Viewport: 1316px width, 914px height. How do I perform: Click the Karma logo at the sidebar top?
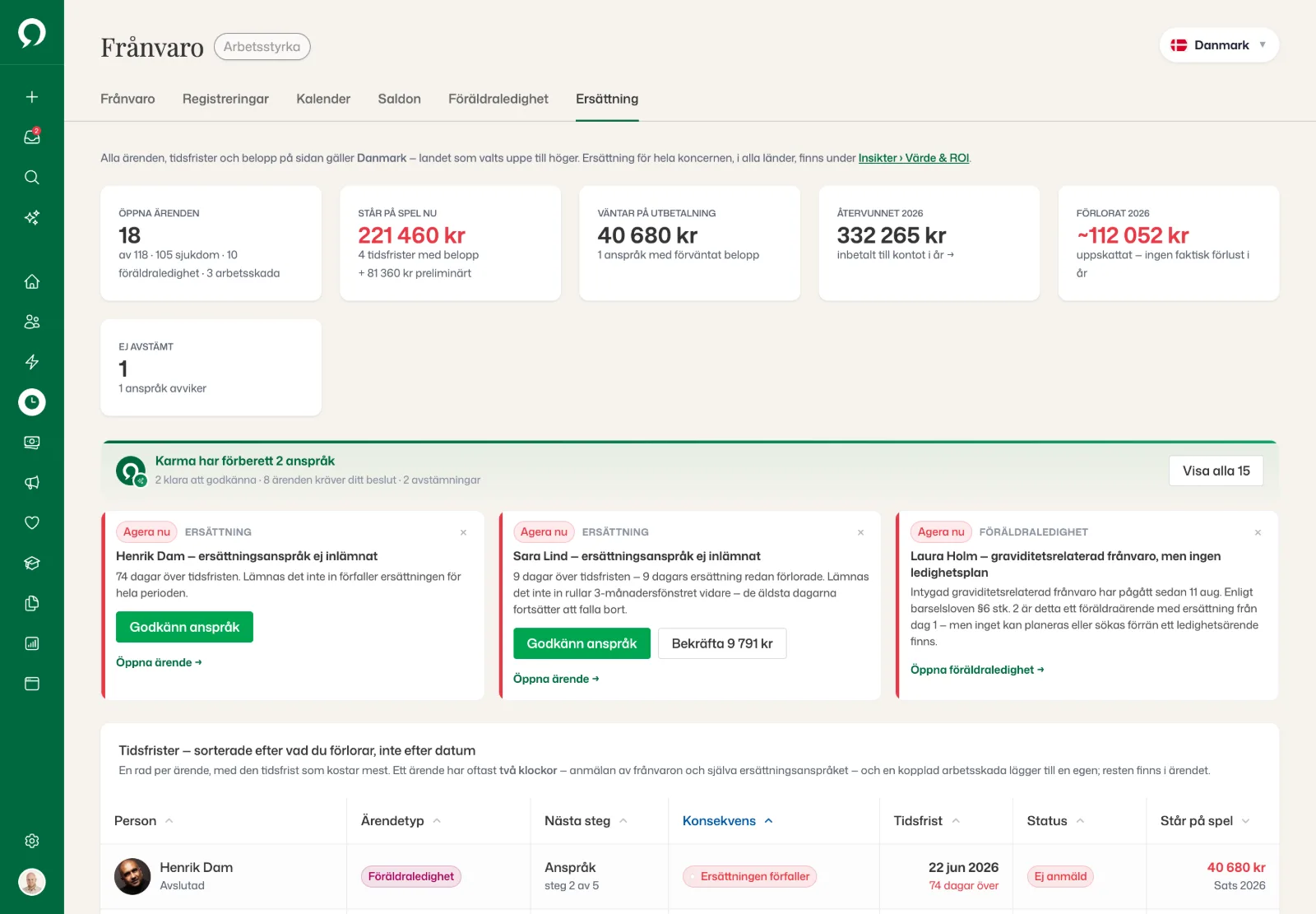point(32,33)
